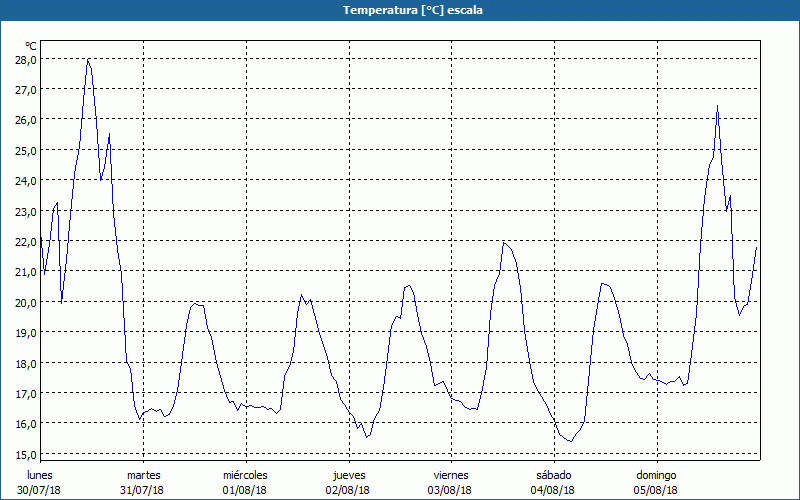
Task: Click the 15,0 y-axis value
Action: coord(26,454)
